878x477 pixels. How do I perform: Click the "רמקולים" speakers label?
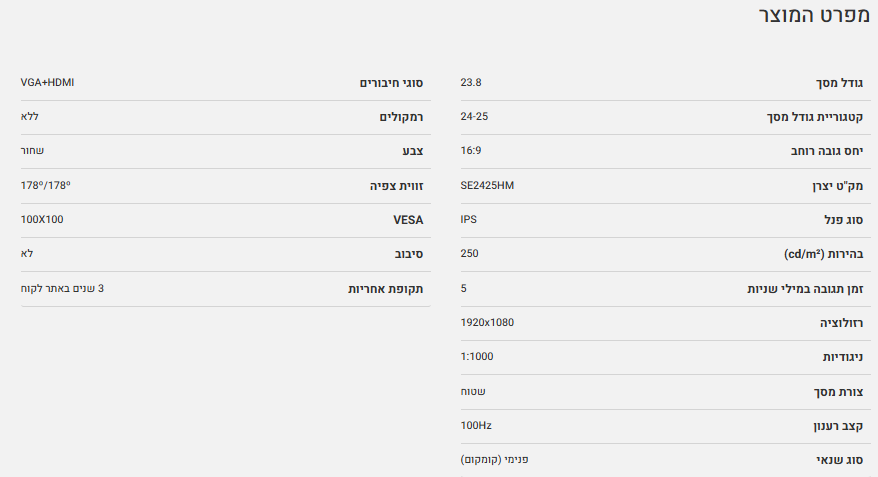(401, 117)
